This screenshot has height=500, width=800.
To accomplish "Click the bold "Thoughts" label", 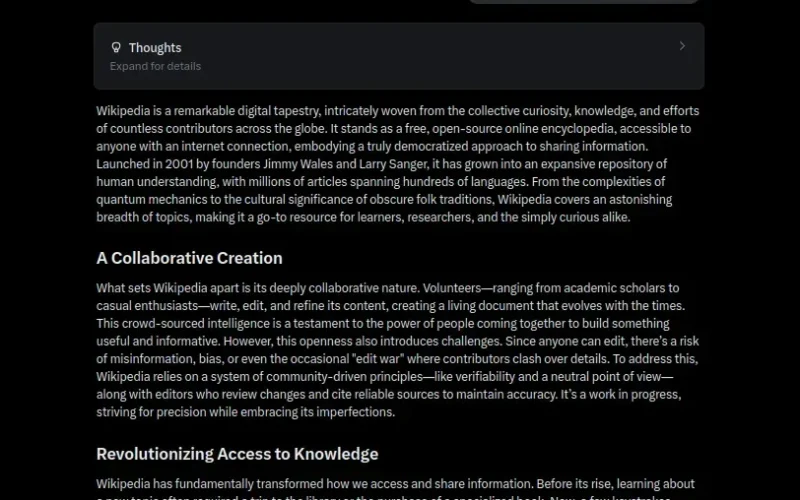I will click(x=155, y=47).
